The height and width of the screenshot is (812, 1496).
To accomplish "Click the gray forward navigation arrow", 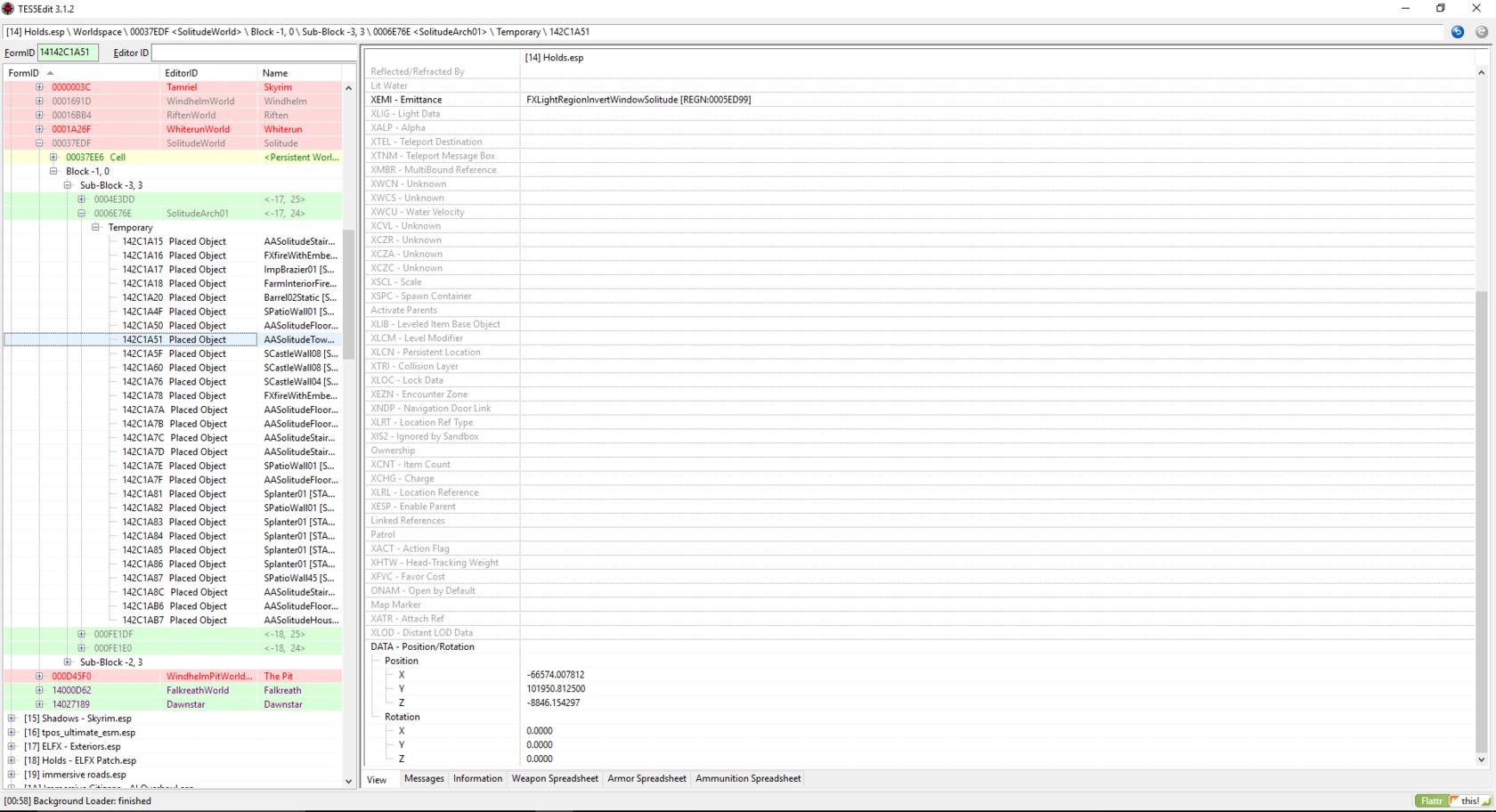I will [1482, 32].
